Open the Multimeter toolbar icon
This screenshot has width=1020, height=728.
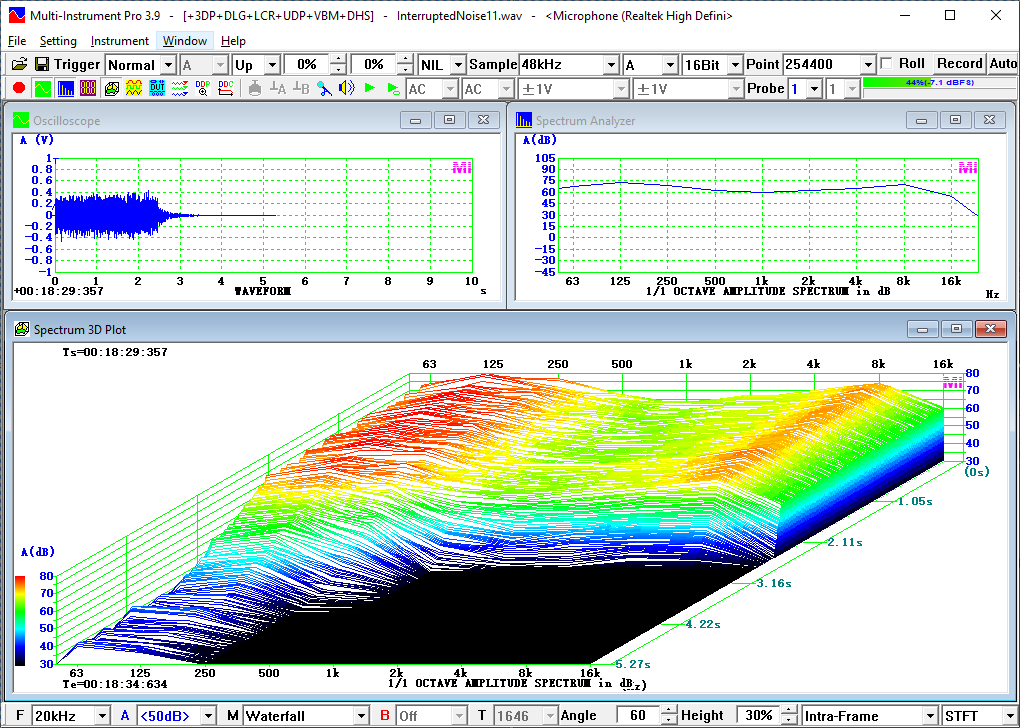coord(89,89)
